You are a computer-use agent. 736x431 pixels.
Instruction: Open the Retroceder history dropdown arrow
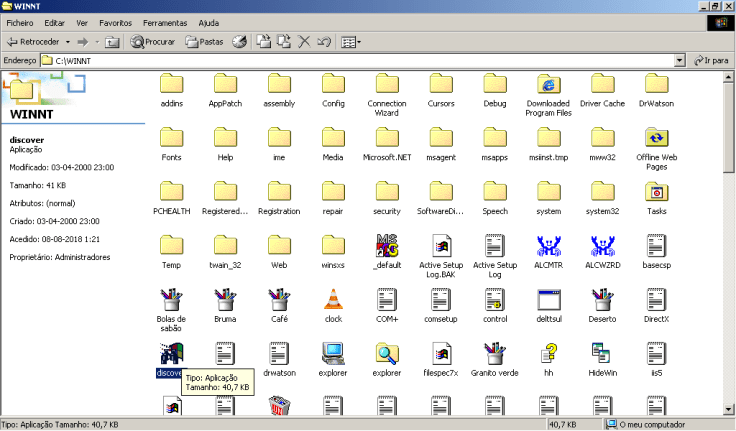pyautogui.click(x=68, y=42)
